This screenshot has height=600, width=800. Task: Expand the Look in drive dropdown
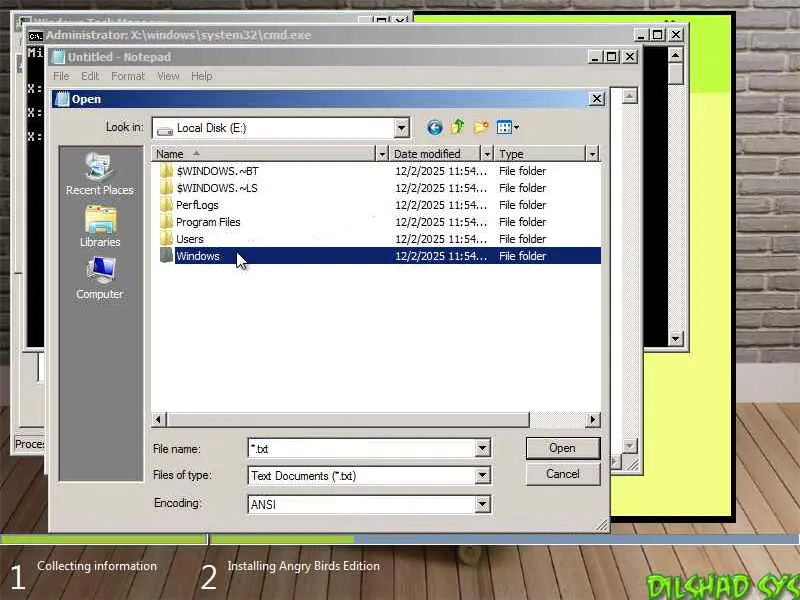coord(402,128)
